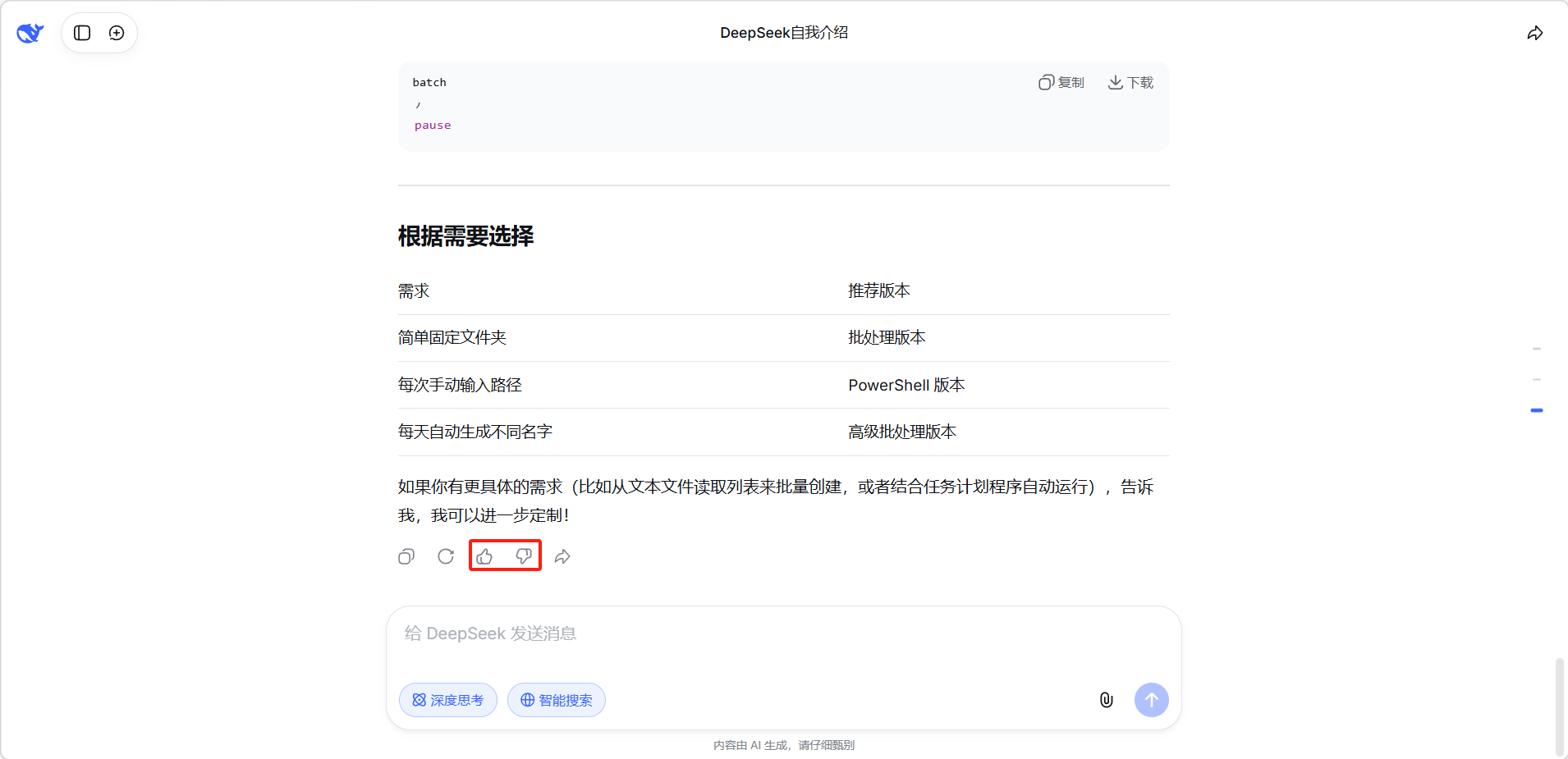
Task: Toggle 智能搜索 smart search mode
Action: click(x=557, y=700)
